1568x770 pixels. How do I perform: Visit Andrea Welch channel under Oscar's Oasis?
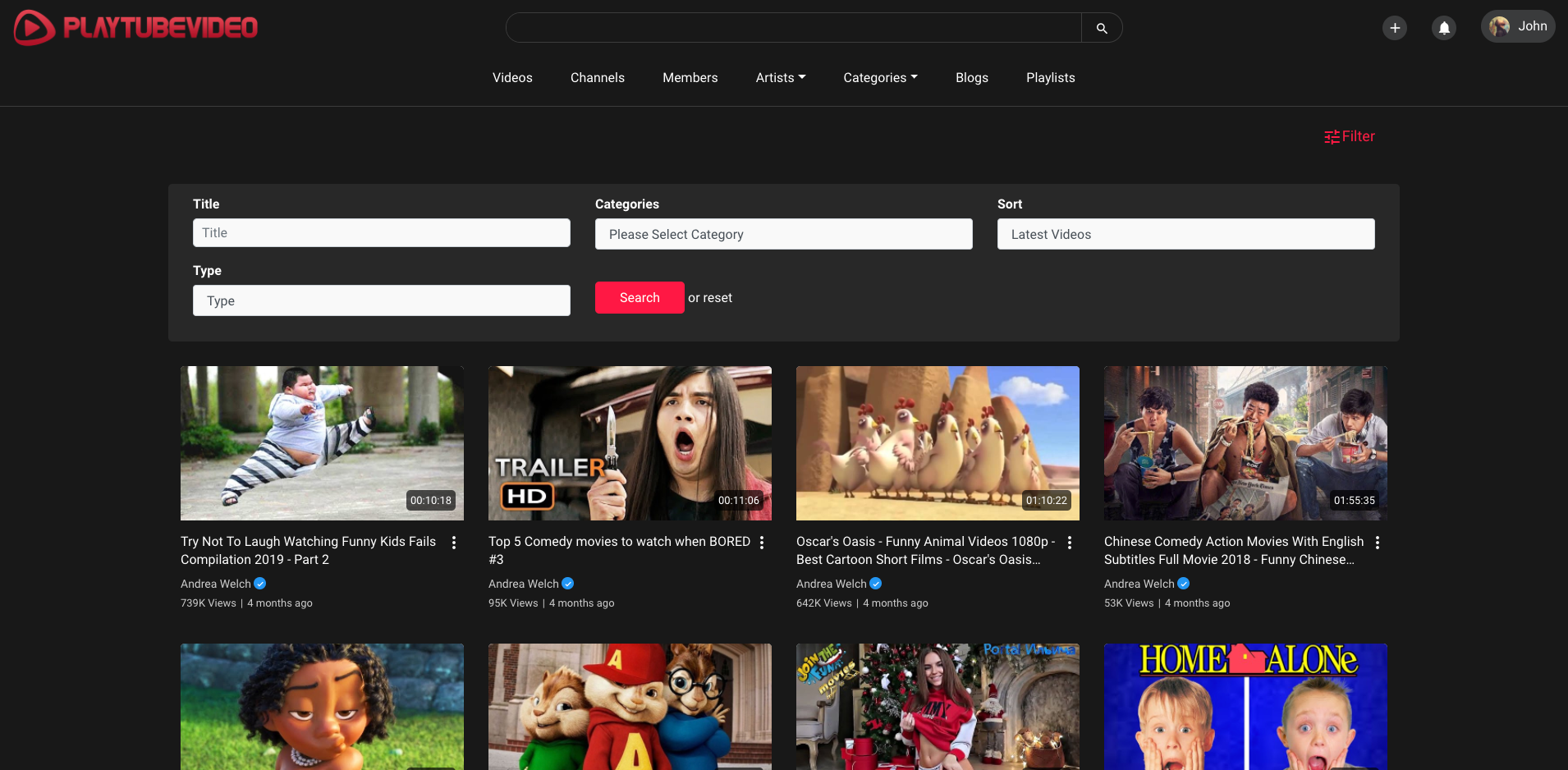click(x=832, y=584)
